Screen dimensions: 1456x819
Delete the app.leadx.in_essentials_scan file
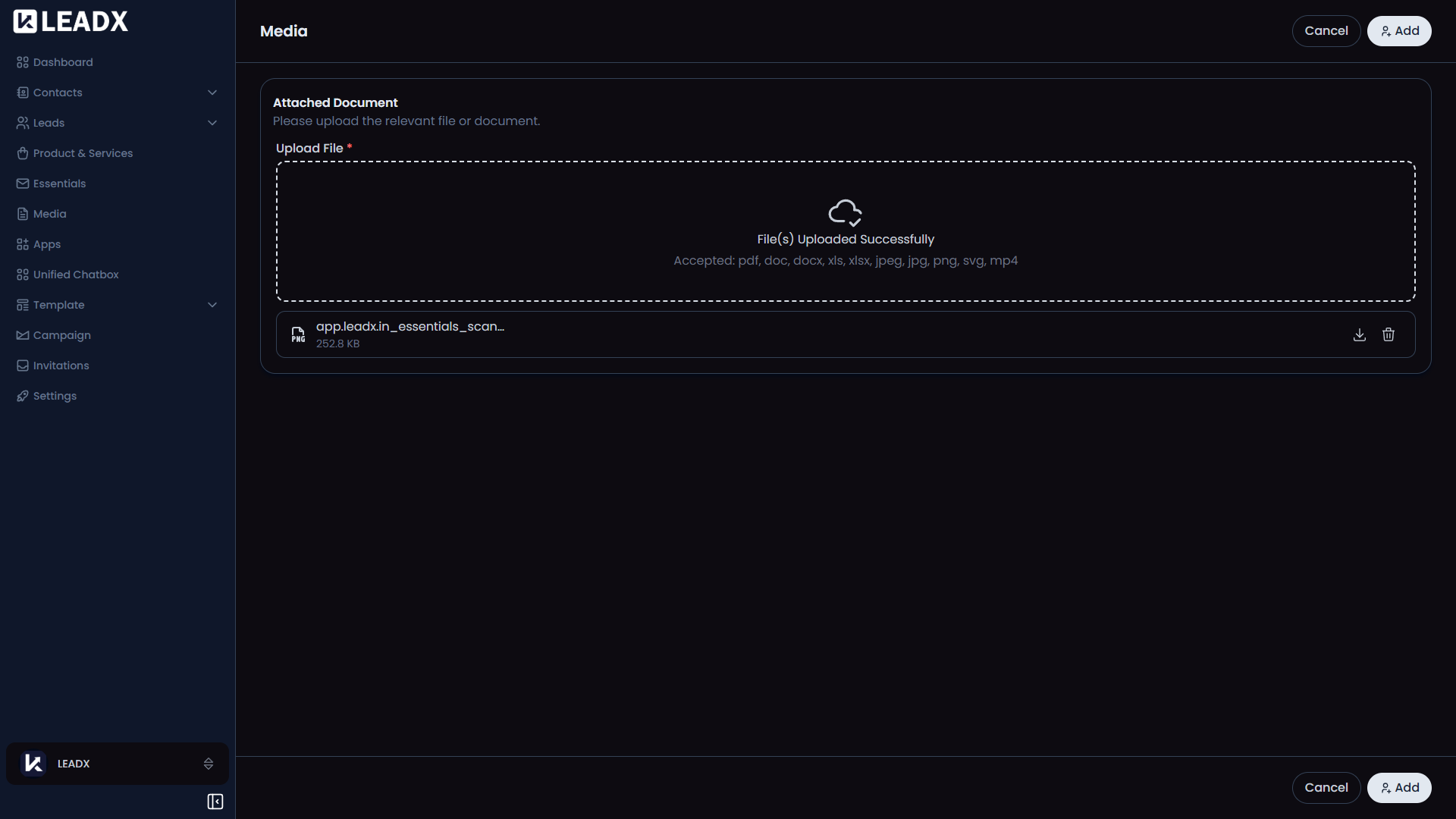[1389, 334]
